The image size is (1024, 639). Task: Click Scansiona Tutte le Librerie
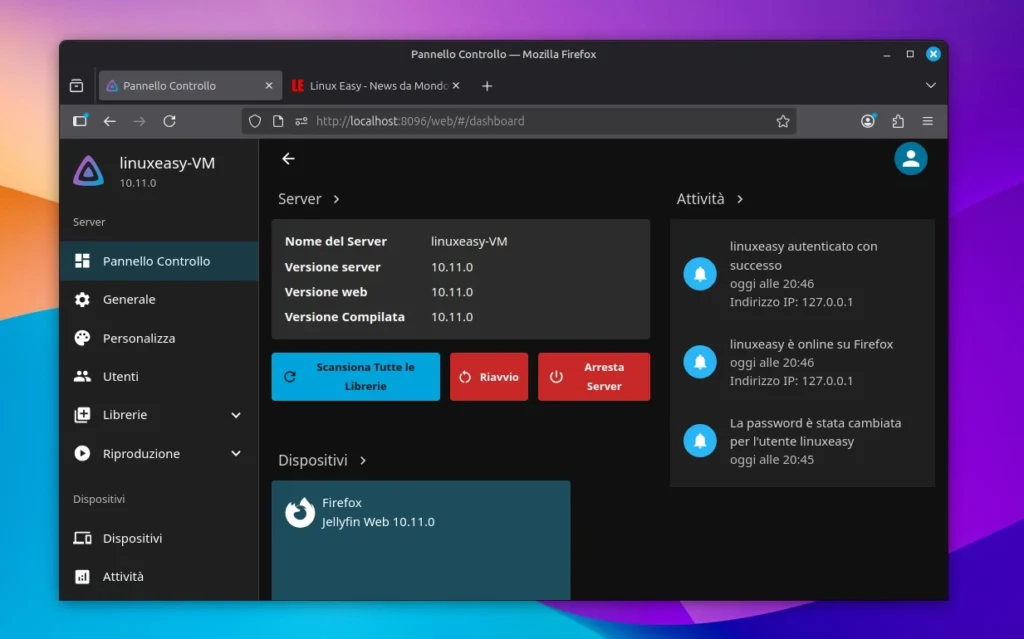355,376
